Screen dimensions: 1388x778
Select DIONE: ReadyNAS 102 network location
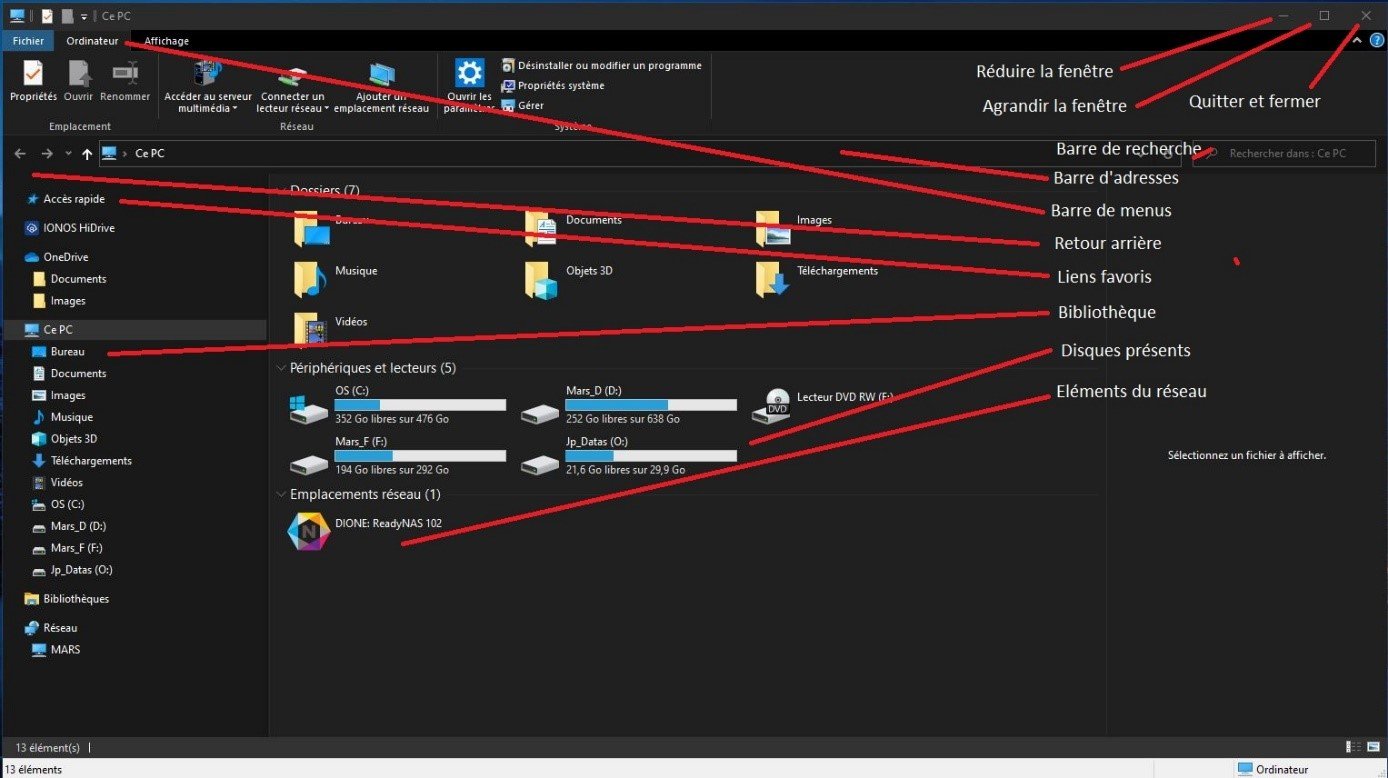365,530
